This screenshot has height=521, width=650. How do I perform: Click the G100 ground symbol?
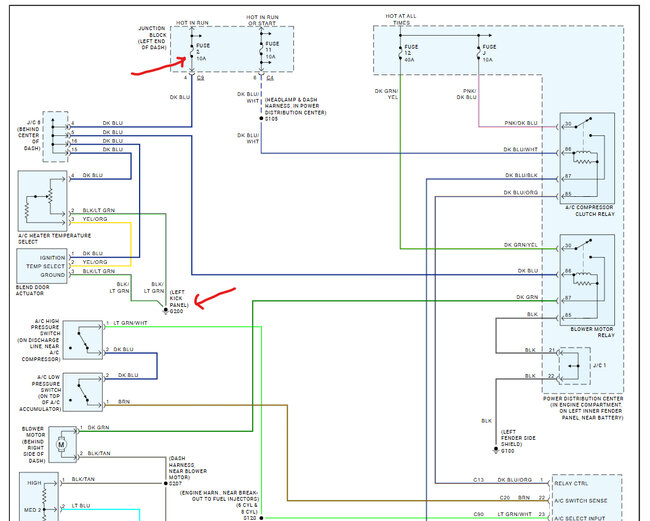point(496,450)
